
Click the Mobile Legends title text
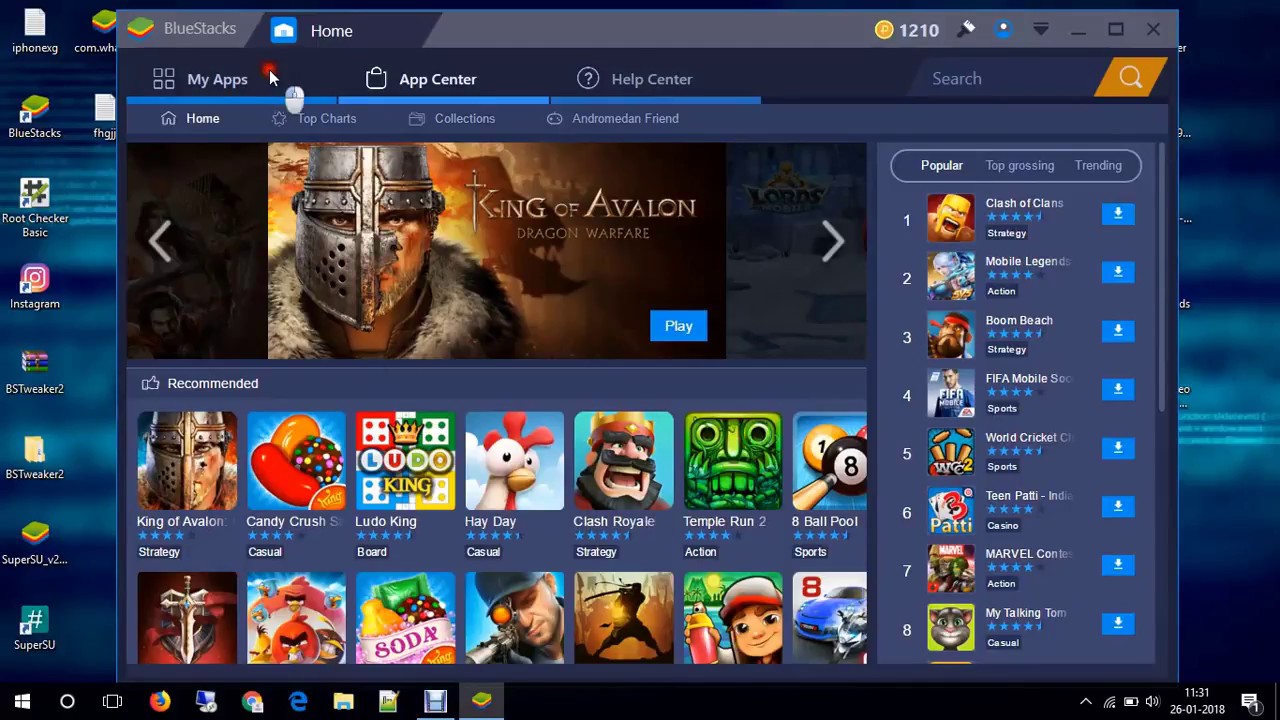[x=1027, y=261]
